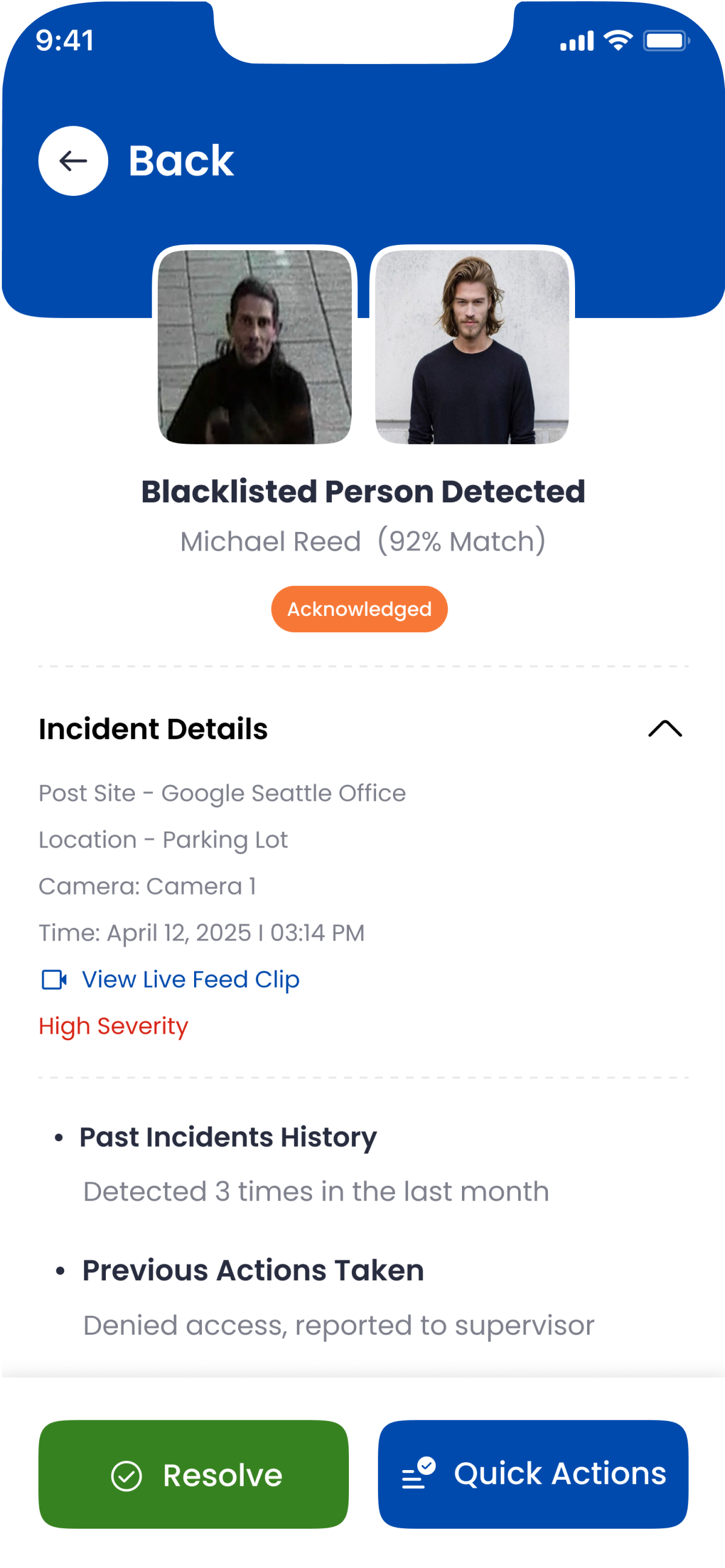Tap the battery indicator icon
The width and height of the screenshot is (725, 1568).
pos(666,41)
